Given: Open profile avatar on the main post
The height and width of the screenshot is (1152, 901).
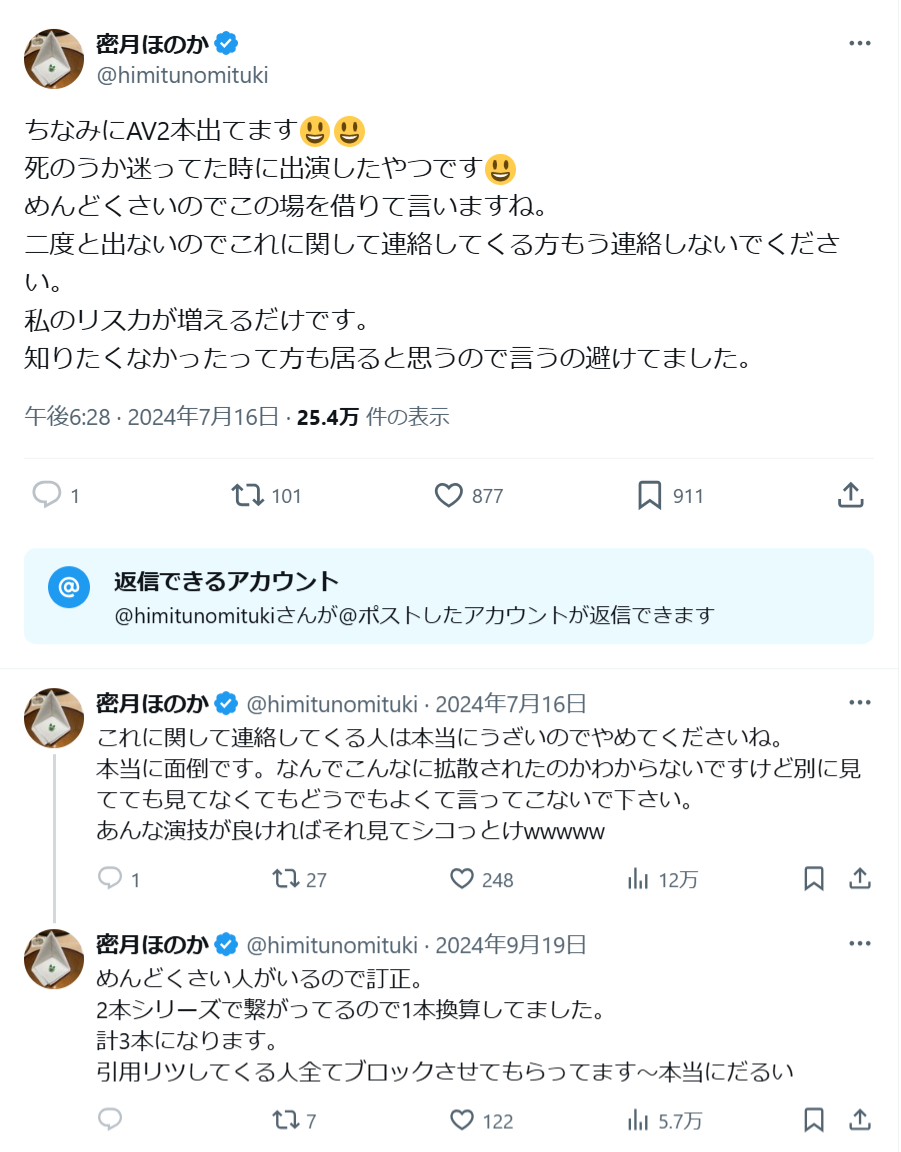Looking at the screenshot, I should [54, 59].
